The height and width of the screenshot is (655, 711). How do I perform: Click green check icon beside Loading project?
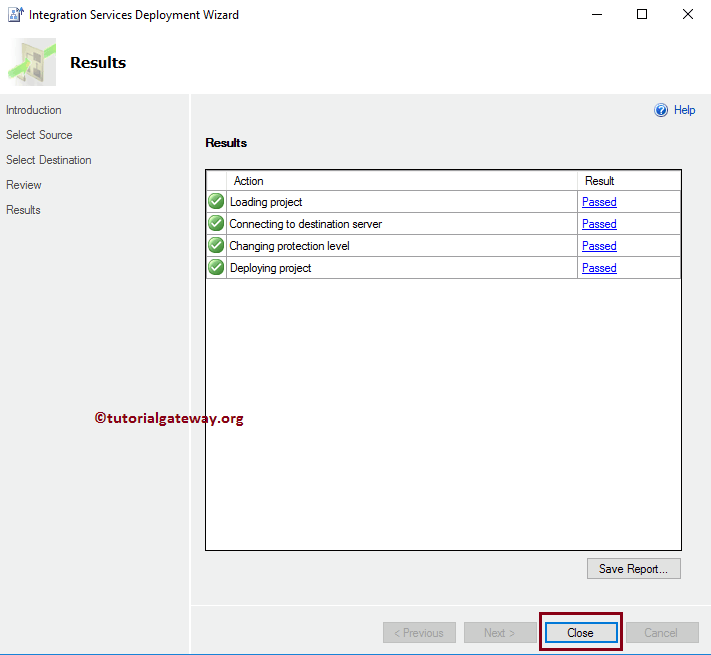coord(216,201)
